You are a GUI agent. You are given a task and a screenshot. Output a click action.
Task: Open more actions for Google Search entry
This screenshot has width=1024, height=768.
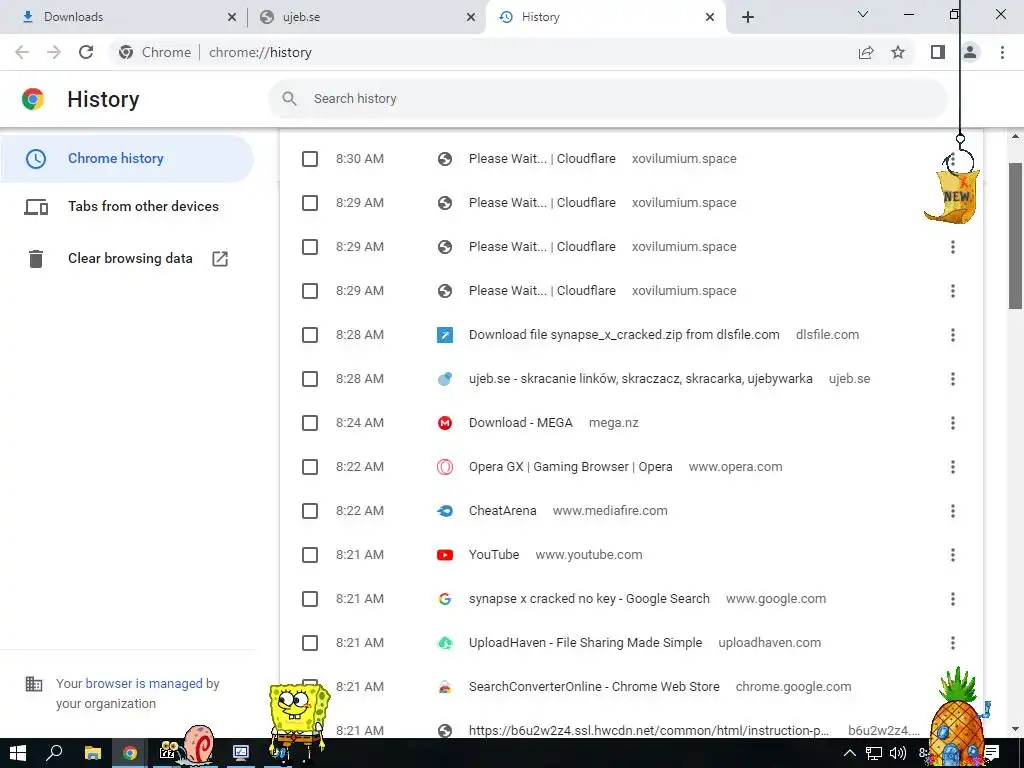(x=953, y=599)
